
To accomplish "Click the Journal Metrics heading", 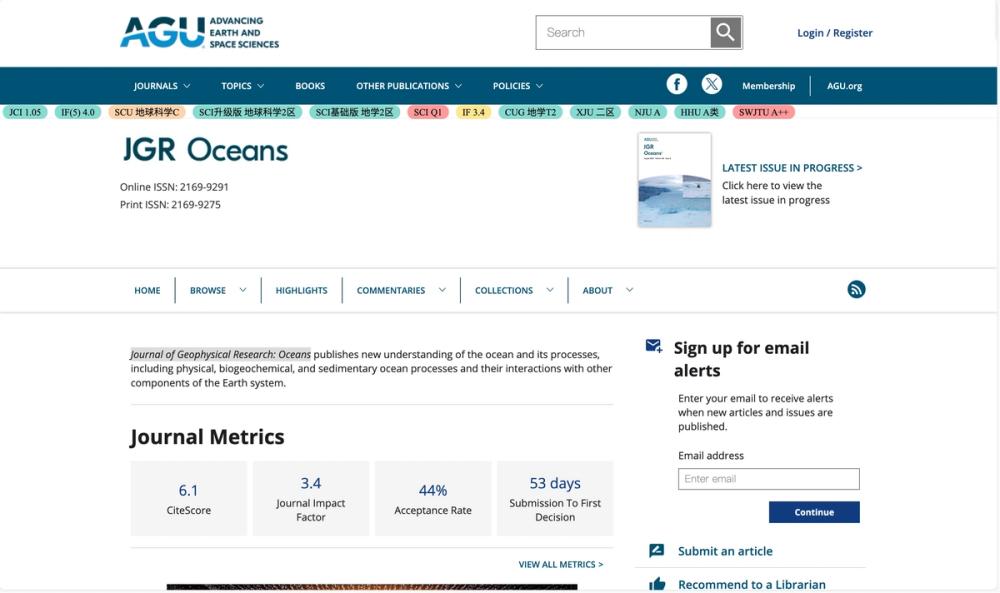I will [x=207, y=437].
